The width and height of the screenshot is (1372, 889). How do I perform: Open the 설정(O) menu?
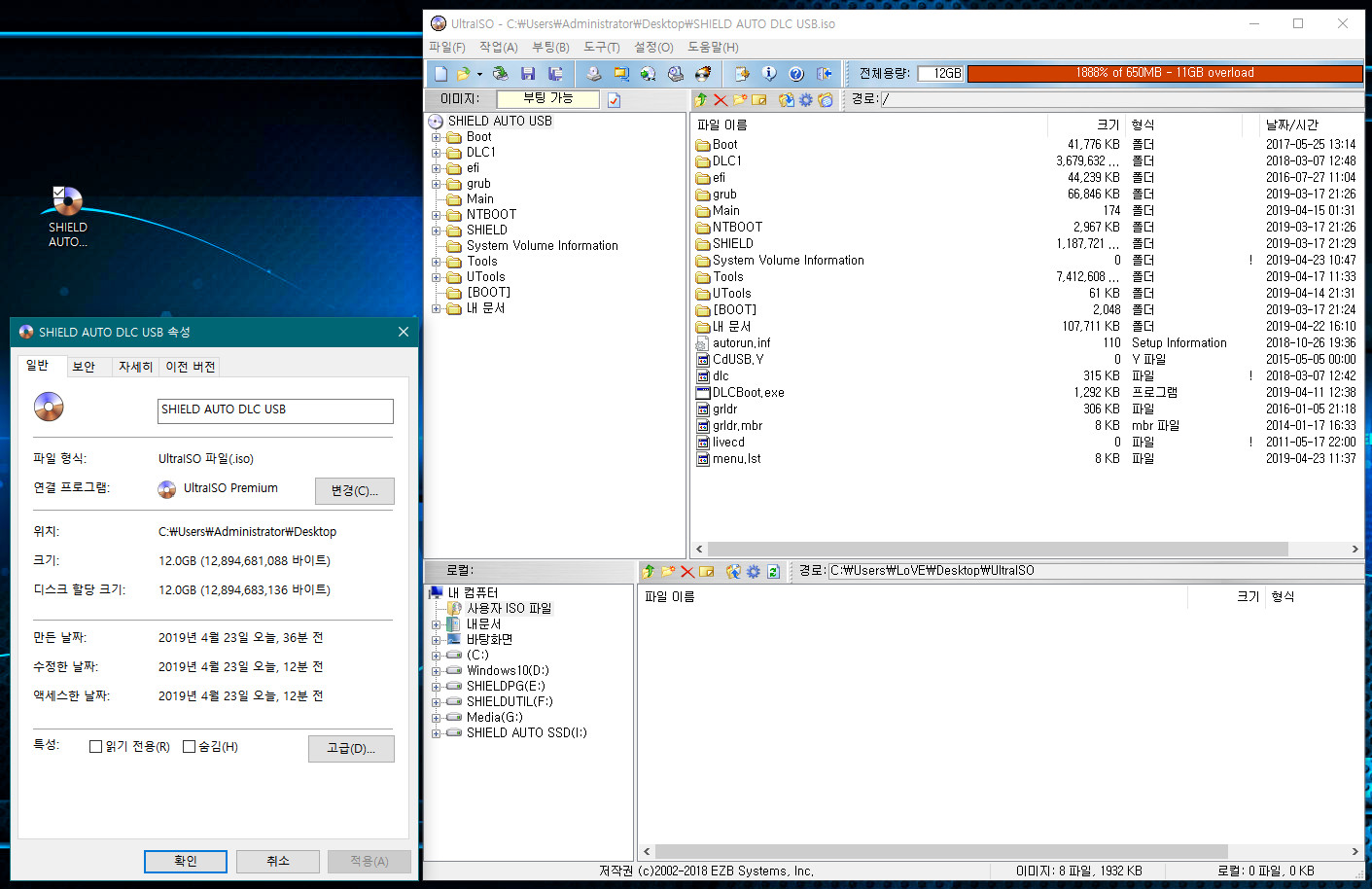[653, 47]
